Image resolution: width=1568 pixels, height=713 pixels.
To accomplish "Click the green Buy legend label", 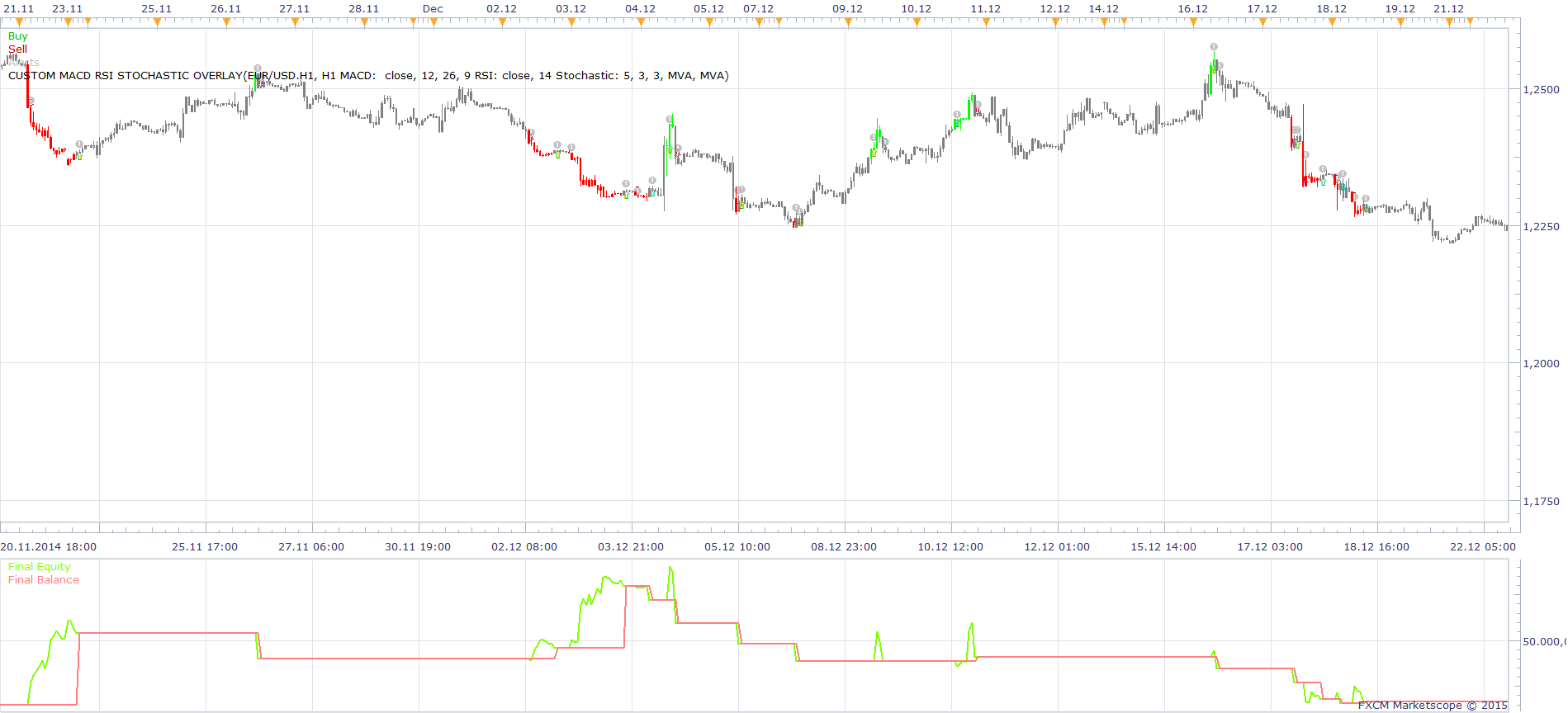I will [x=17, y=36].
